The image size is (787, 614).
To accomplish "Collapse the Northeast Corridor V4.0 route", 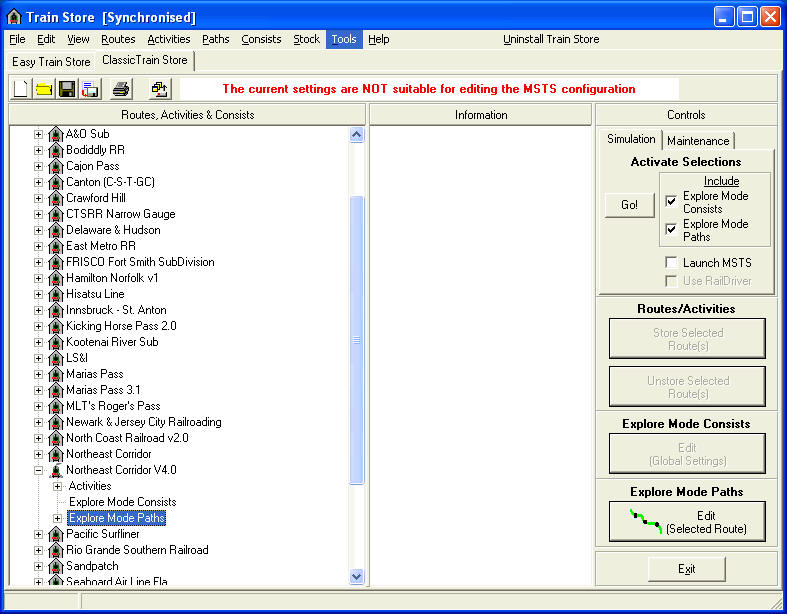I will 38,470.
